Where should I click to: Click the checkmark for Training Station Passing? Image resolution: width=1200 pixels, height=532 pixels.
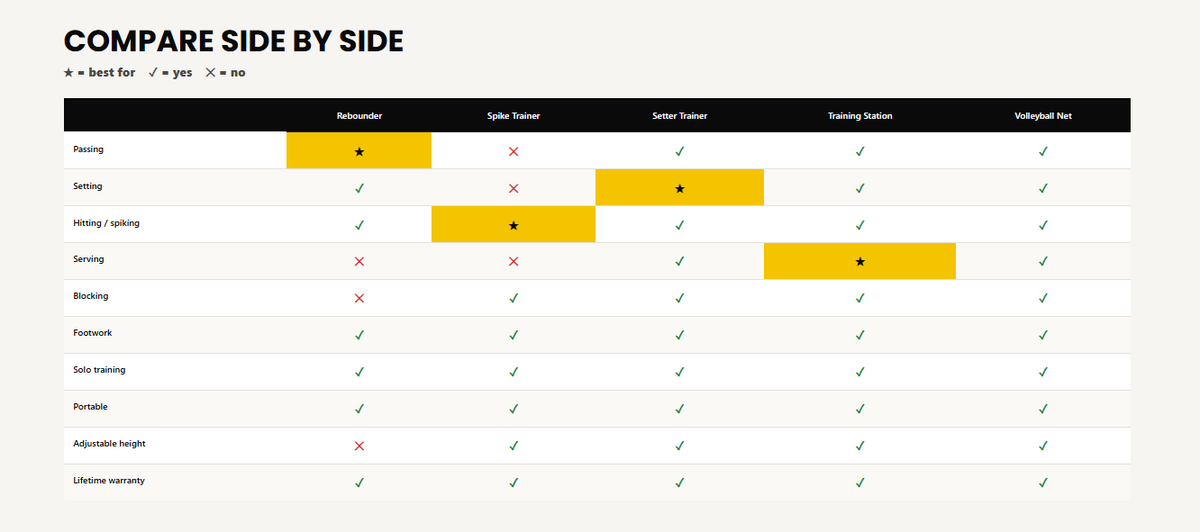860,151
